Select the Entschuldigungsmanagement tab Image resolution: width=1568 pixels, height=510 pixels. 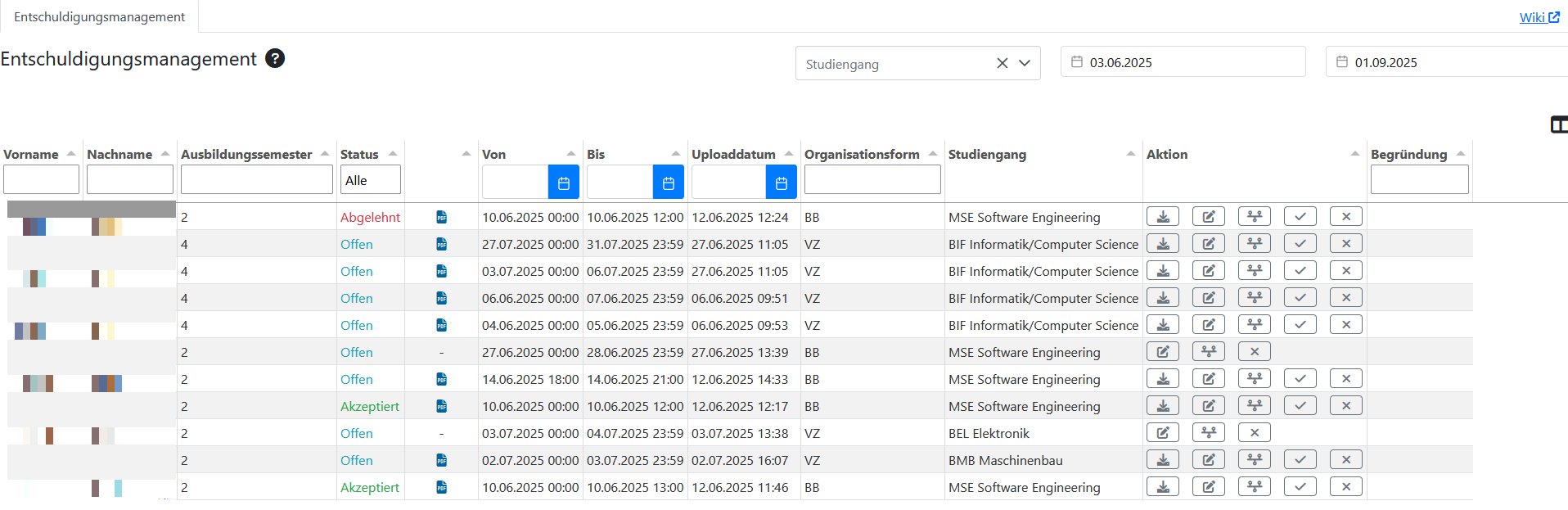pyautogui.click(x=99, y=17)
